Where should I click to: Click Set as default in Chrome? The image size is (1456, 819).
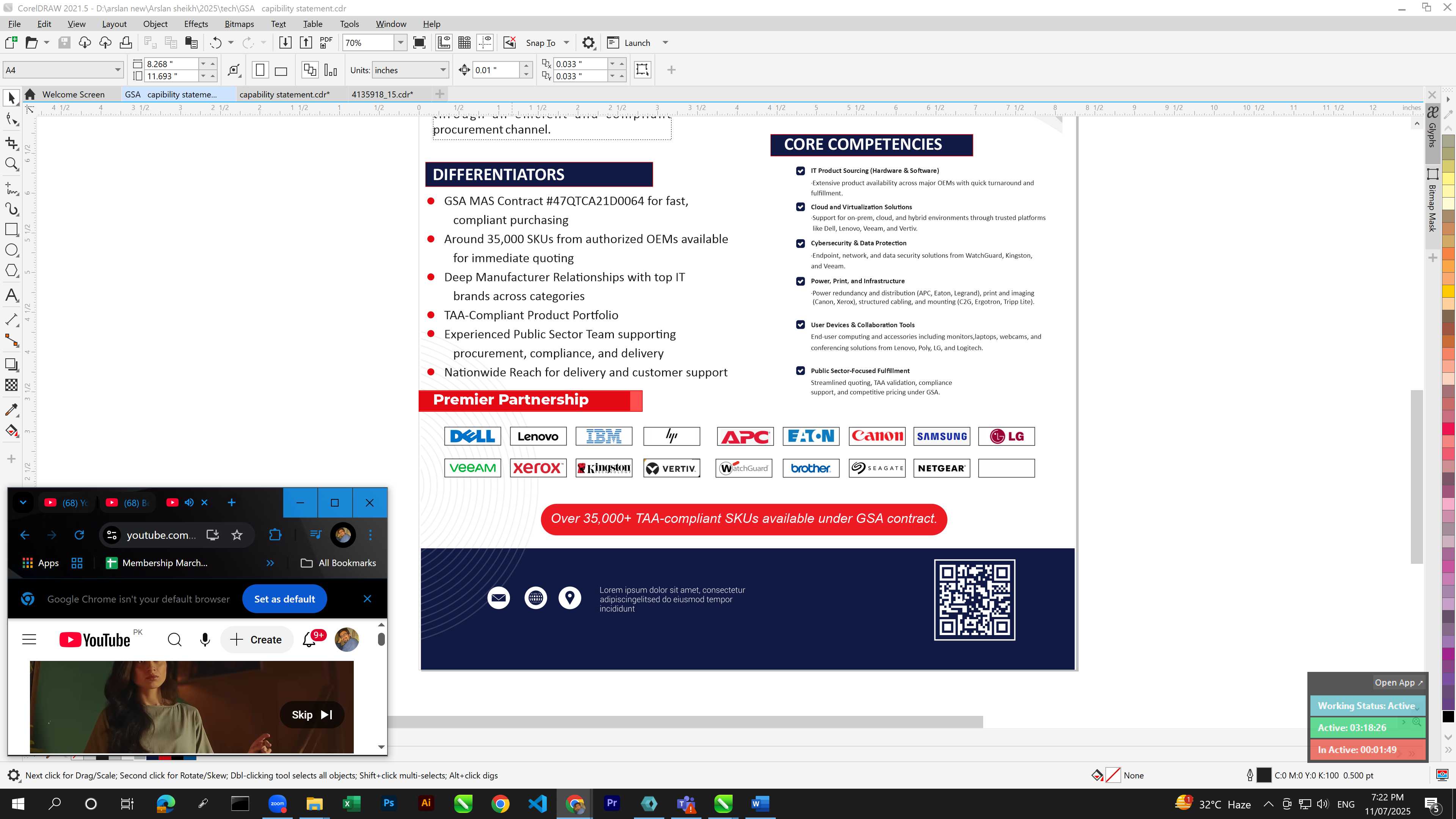[284, 599]
